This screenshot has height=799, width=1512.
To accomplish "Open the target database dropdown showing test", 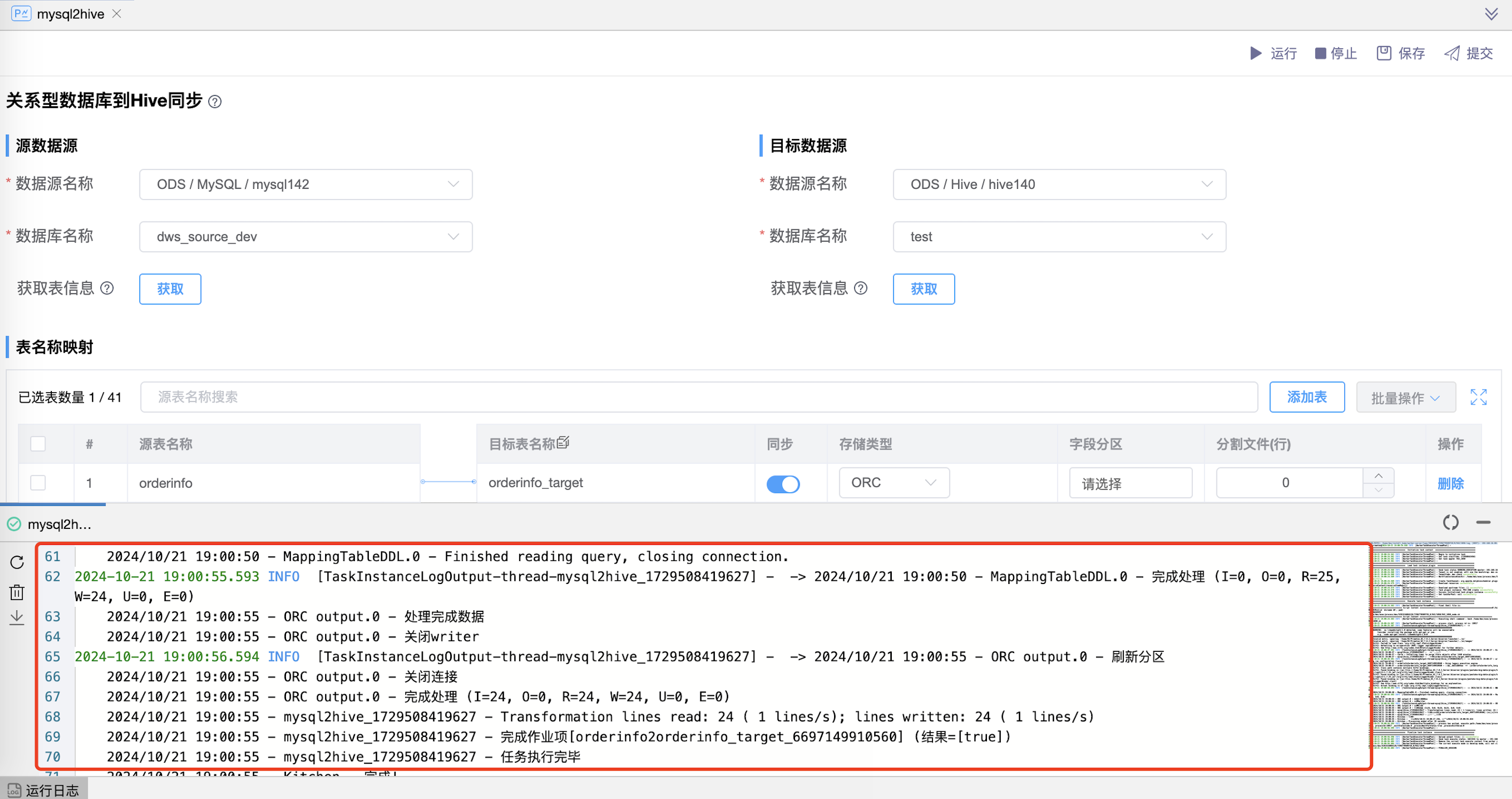I will [x=1058, y=236].
